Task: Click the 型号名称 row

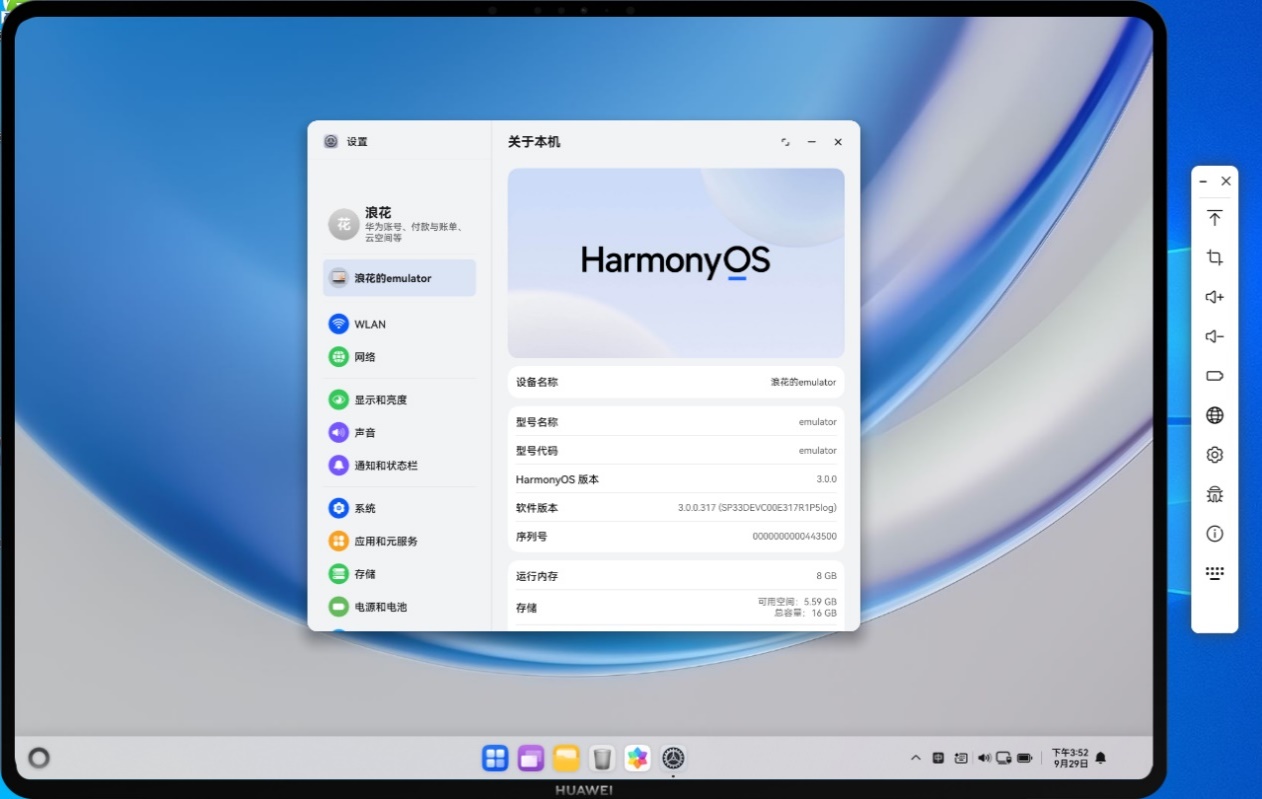Action: tap(676, 422)
